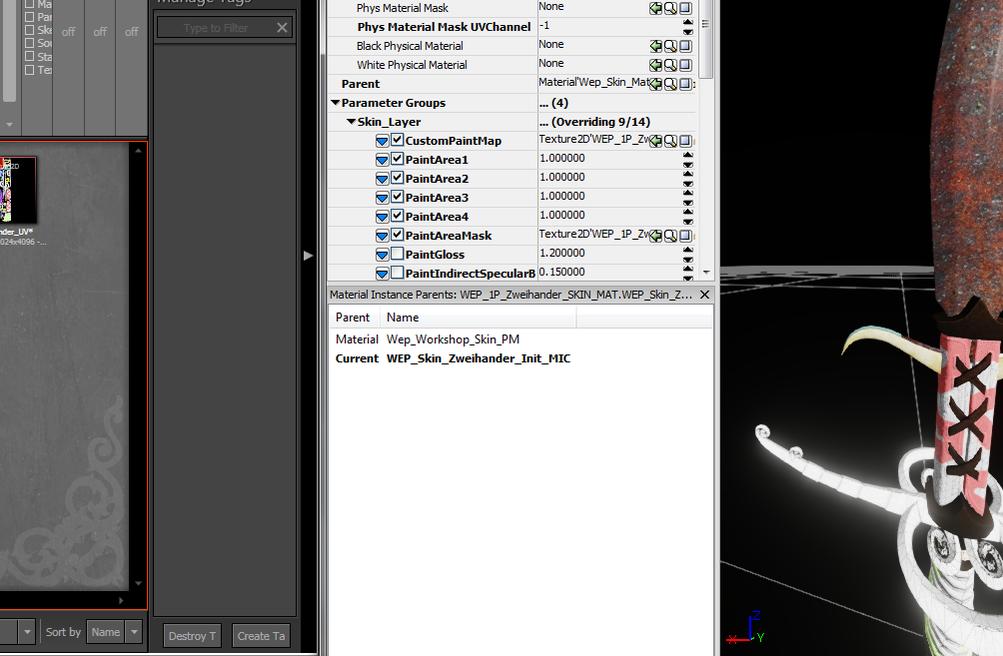
Task: Click the property list scroll down arrow
Action: 706,272
